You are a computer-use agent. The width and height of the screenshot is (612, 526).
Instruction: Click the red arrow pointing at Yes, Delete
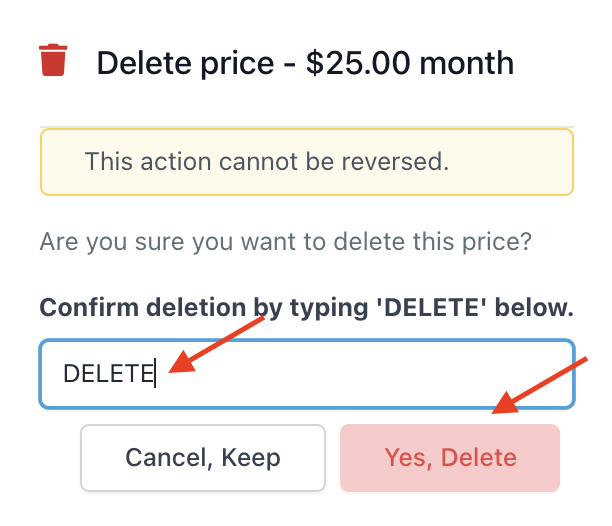545,384
